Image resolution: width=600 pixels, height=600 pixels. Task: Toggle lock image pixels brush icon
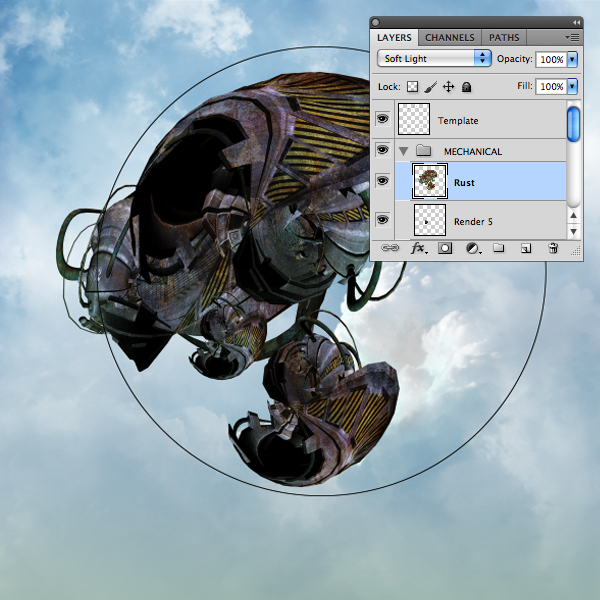(x=430, y=87)
